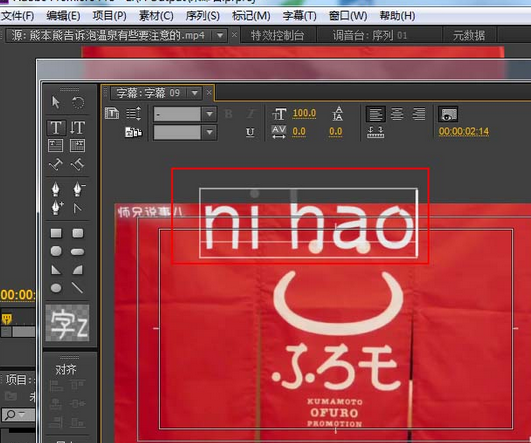Select the Selection arrow tool
This screenshot has height=443, width=531.
click(x=56, y=102)
